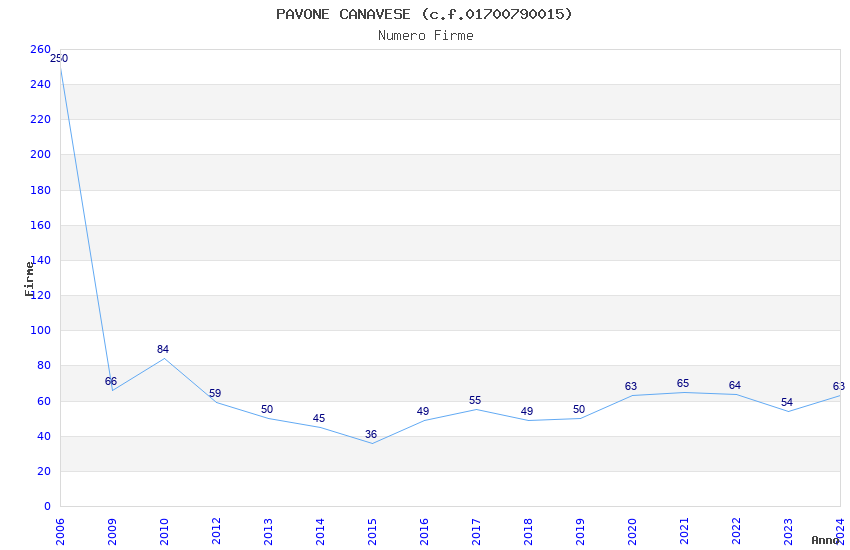Screen dimensions: 850x550
Task: Click the vertical Firme axis title
Action: pyautogui.click(x=29, y=279)
